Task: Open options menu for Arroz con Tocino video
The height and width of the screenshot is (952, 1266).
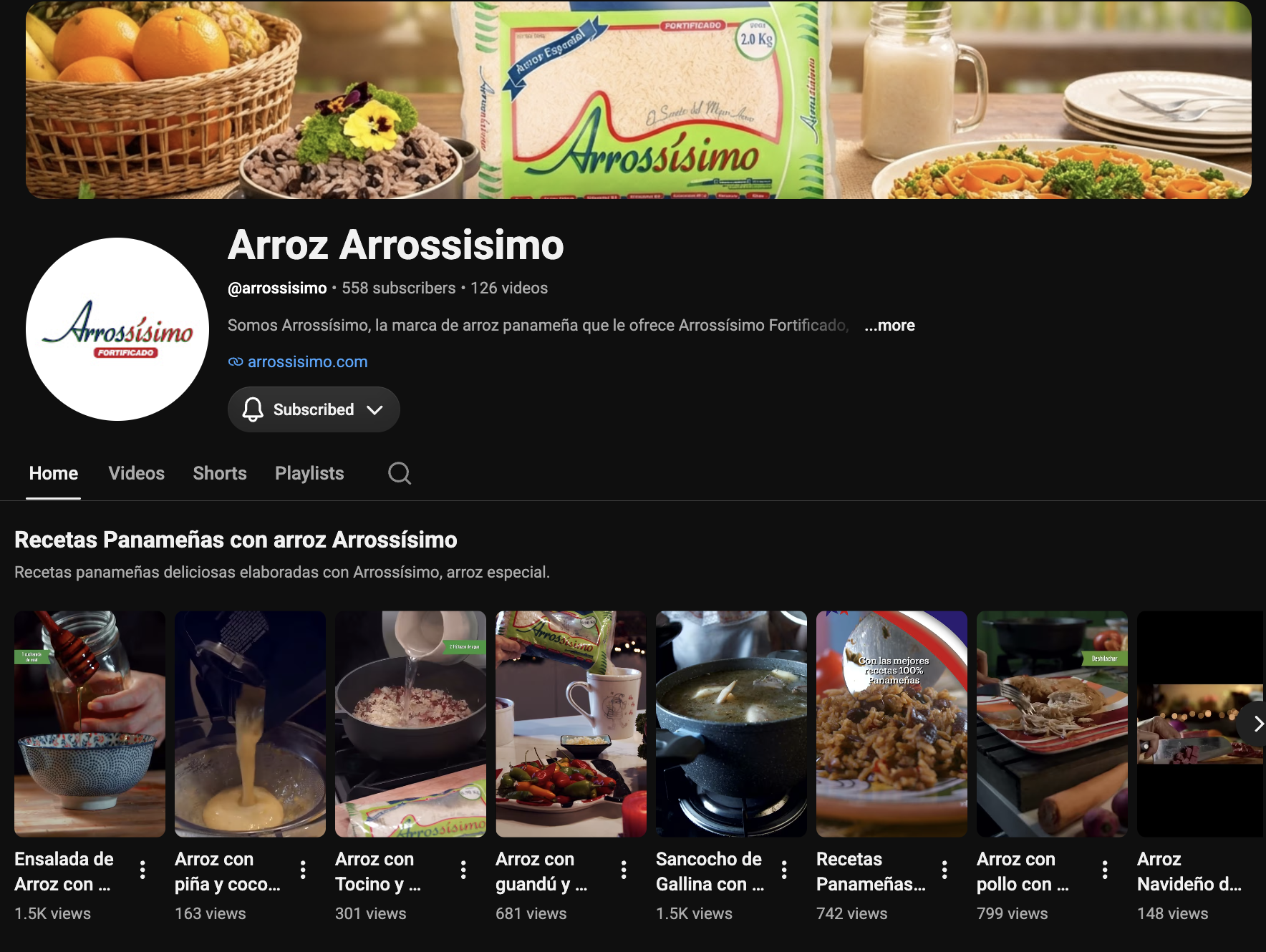Action: (463, 870)
